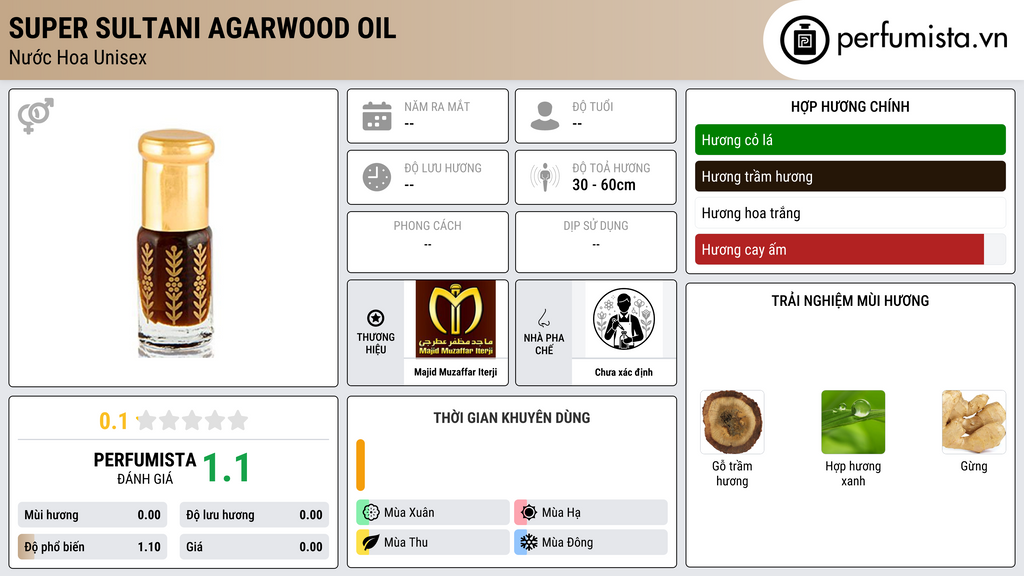Image resolution: width=1024 pixels, height=576 pixels.
Task: Click the flower icon for Mùa Xuân
Action: [x=371, y=513]
